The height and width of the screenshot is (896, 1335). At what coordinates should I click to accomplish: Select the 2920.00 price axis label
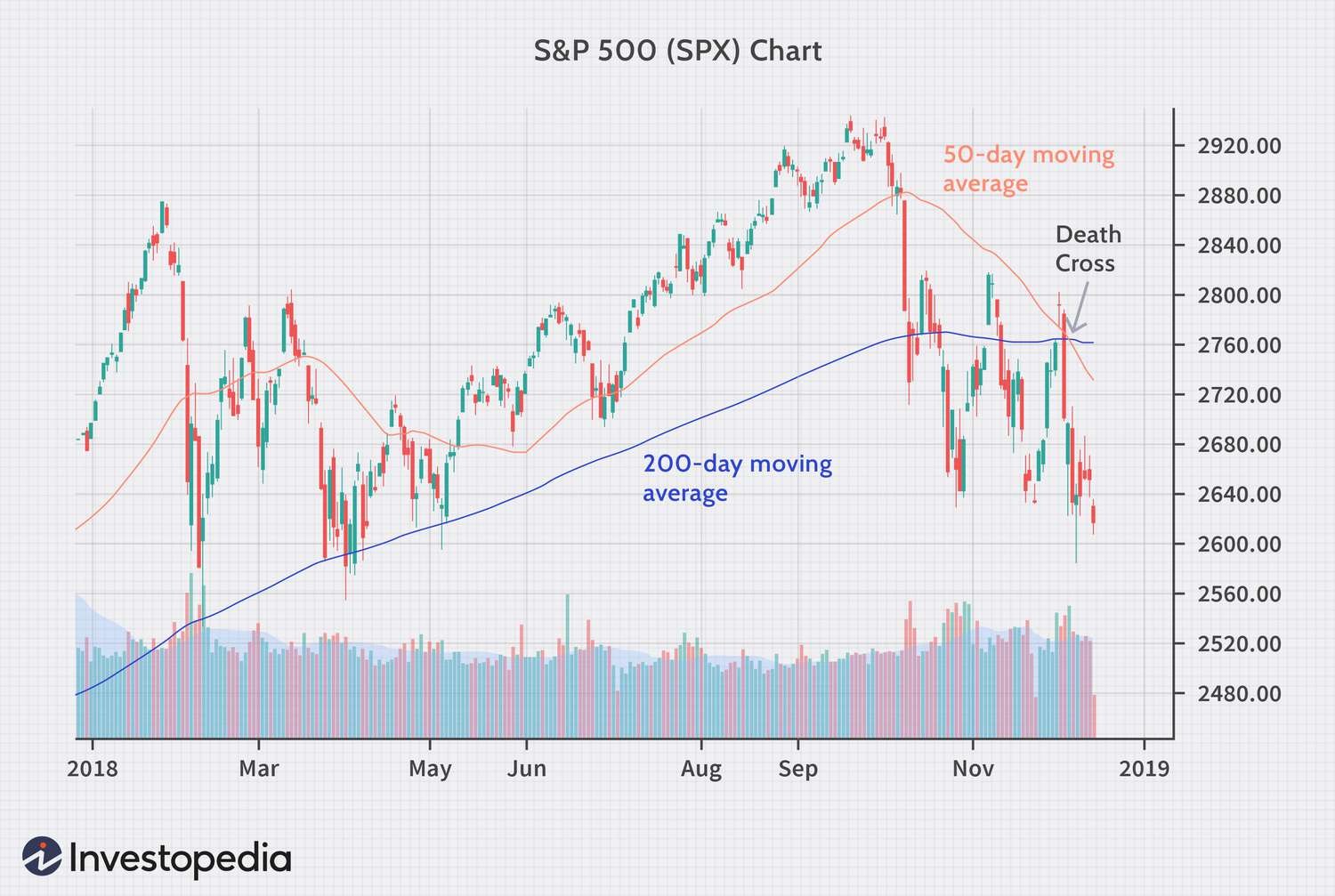coord(1239,146)
